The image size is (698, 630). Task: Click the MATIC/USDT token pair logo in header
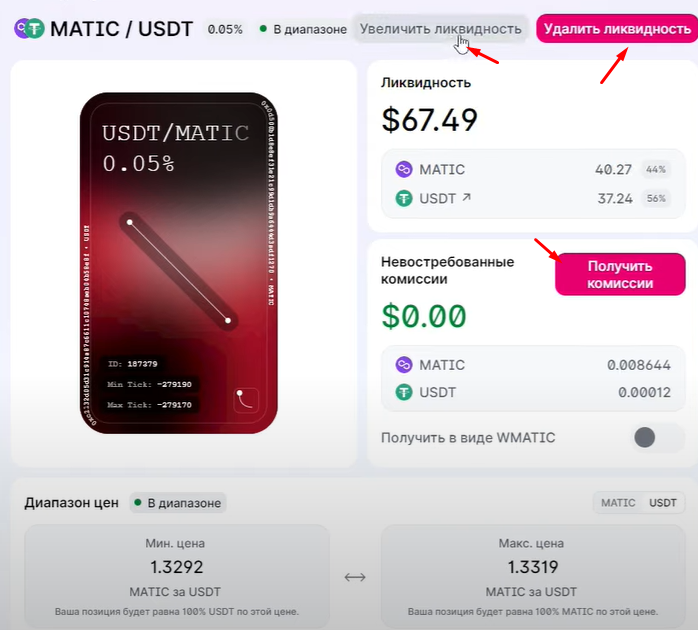[x=29, y=28]
